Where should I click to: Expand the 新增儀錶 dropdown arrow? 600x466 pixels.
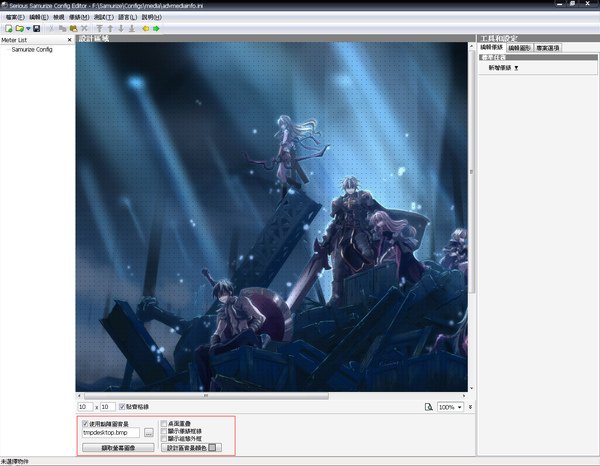(516, 68)
